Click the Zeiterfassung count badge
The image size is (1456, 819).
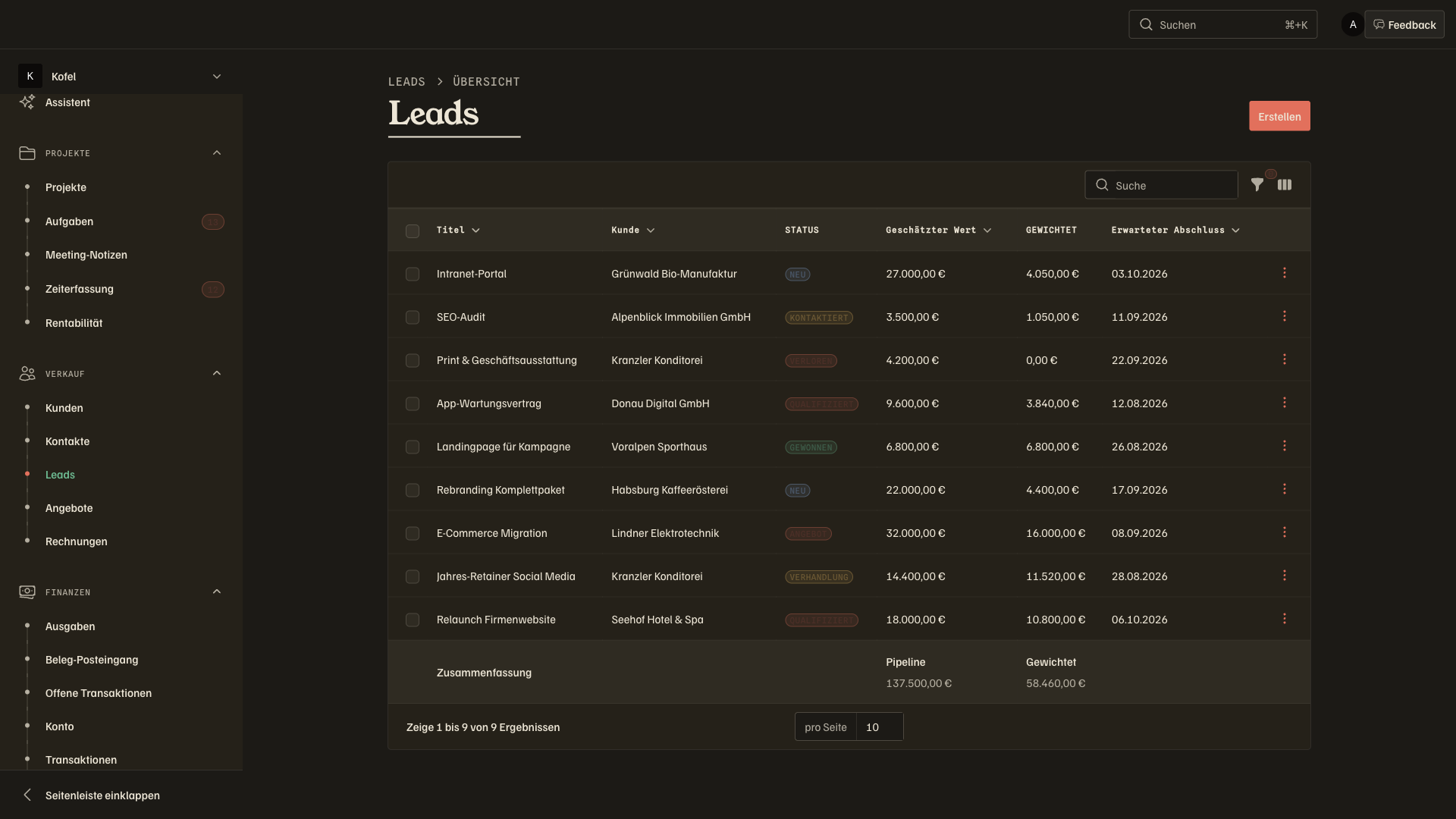click(213, 290)
